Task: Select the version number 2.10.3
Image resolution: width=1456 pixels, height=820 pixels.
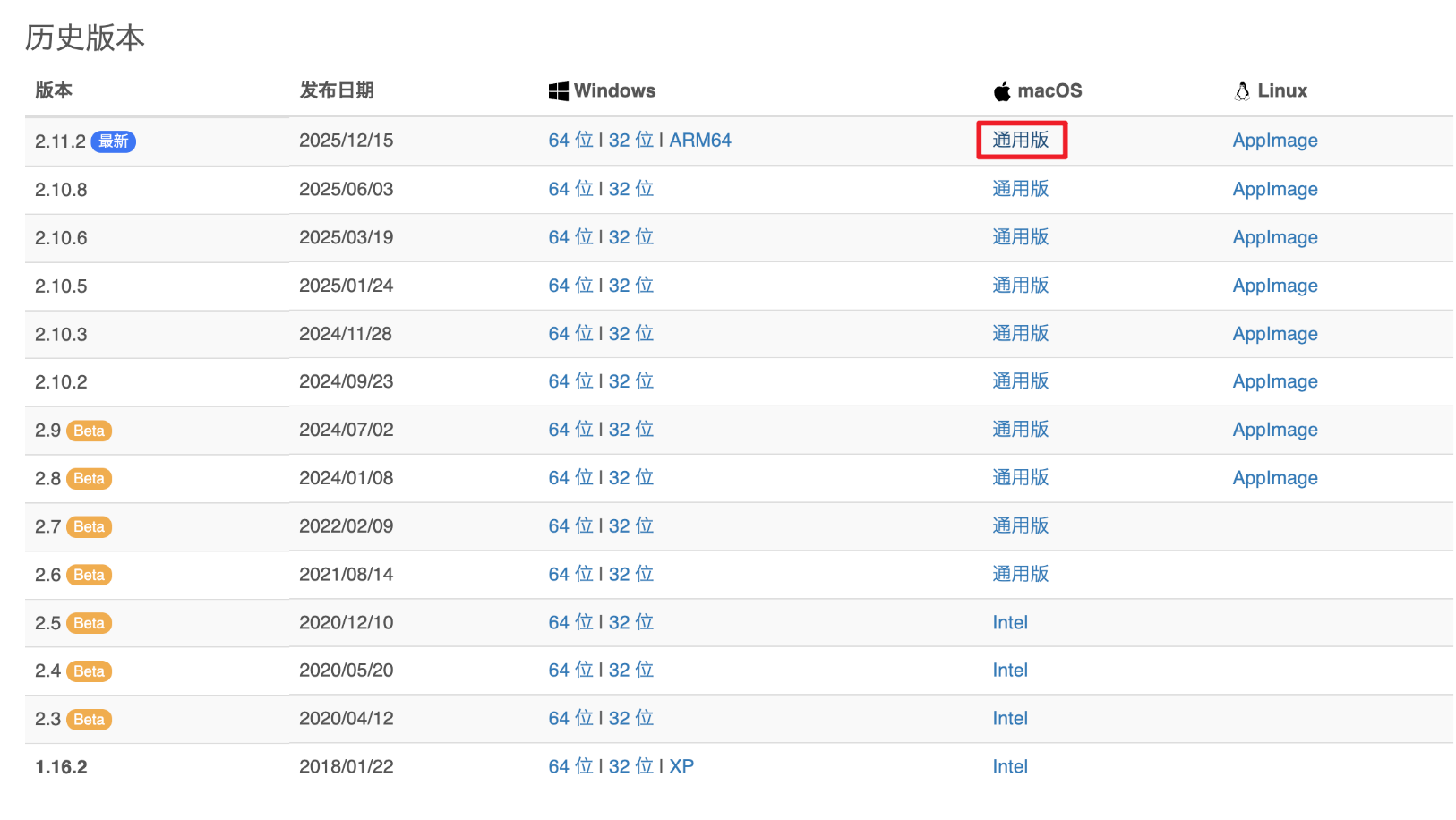Action: (61, 335)
